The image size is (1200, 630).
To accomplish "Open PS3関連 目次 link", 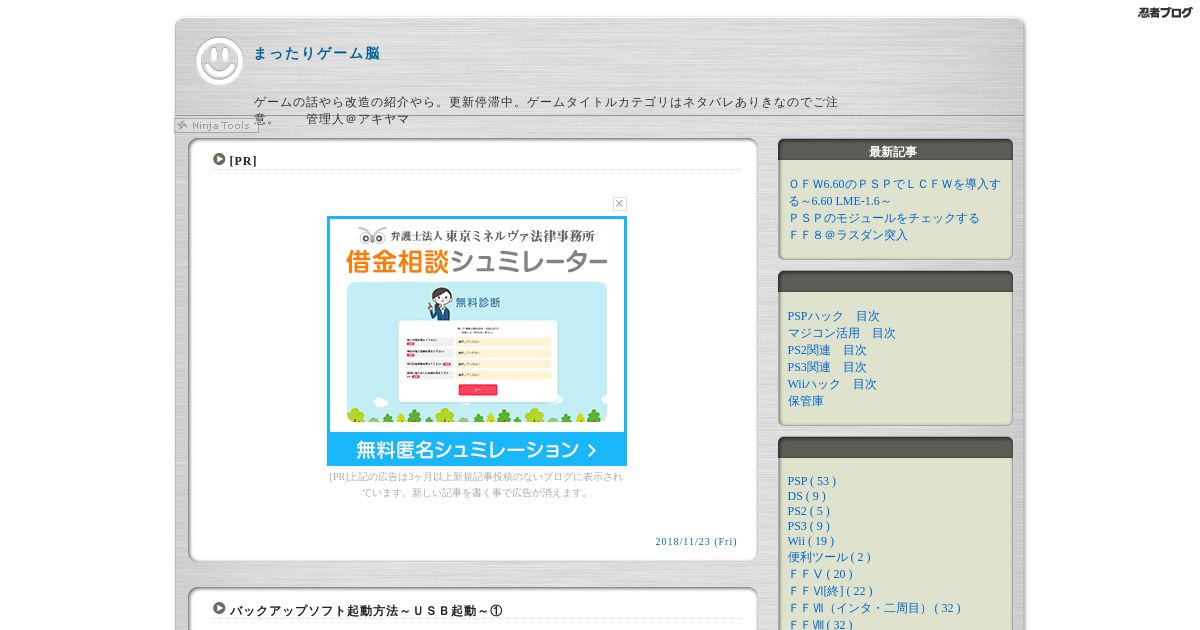I will click(827, 367).
